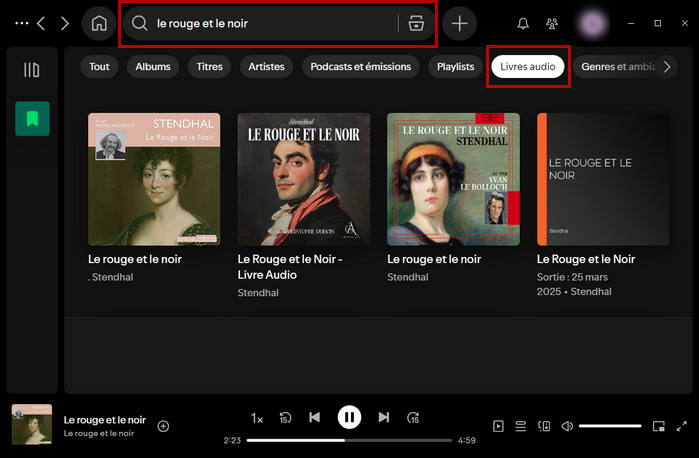
Task: Open the green bookmark item in sidebar
Action: pyautogui.click(x=32, y=119)
